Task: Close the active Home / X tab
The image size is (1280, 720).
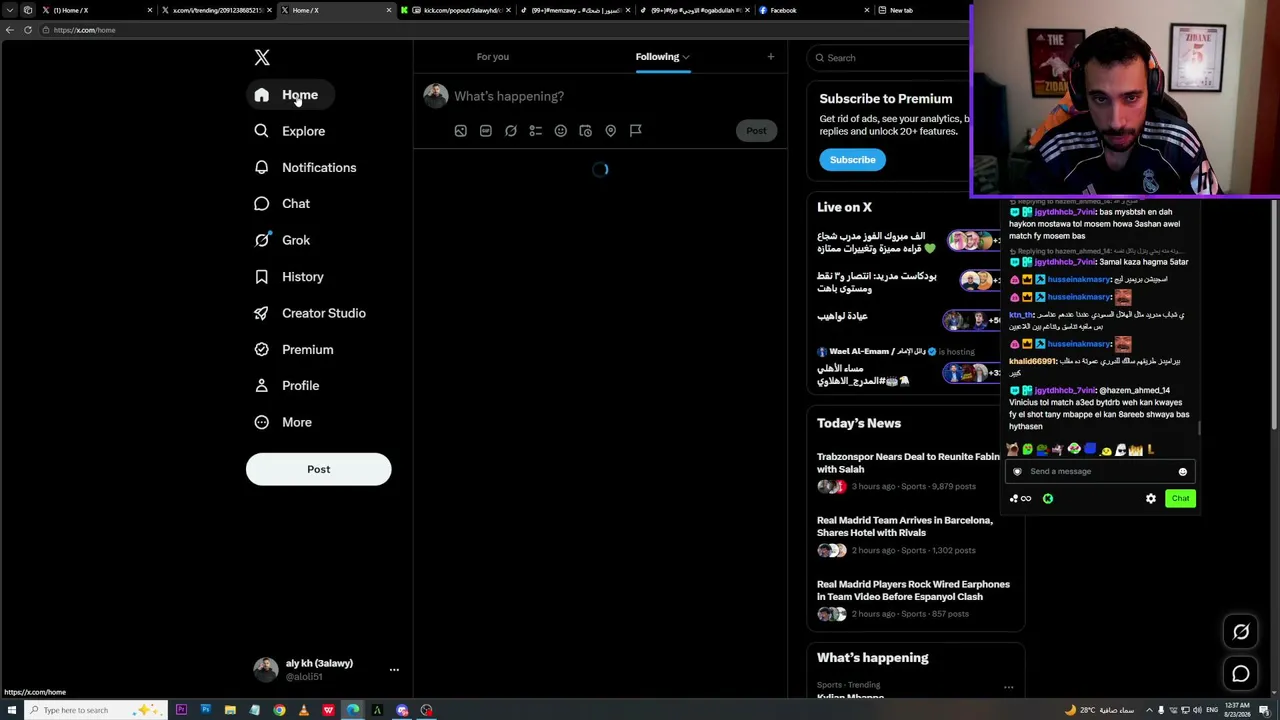Action: pos(388,10)
